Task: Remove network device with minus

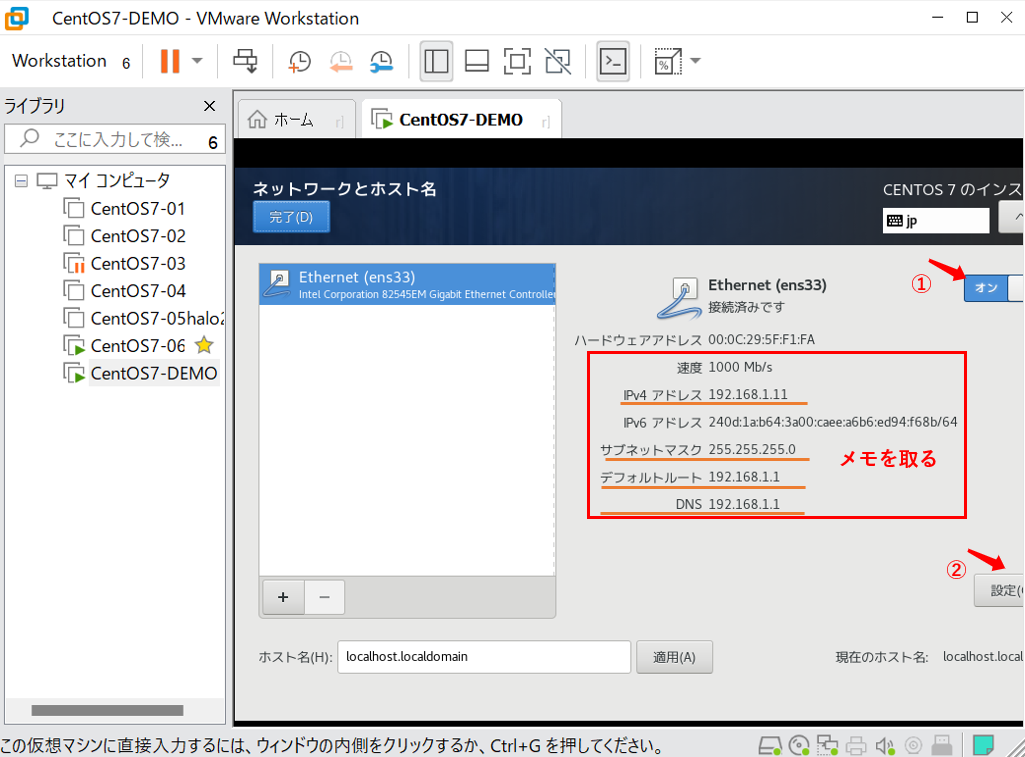Action: [x=324, y=597]
